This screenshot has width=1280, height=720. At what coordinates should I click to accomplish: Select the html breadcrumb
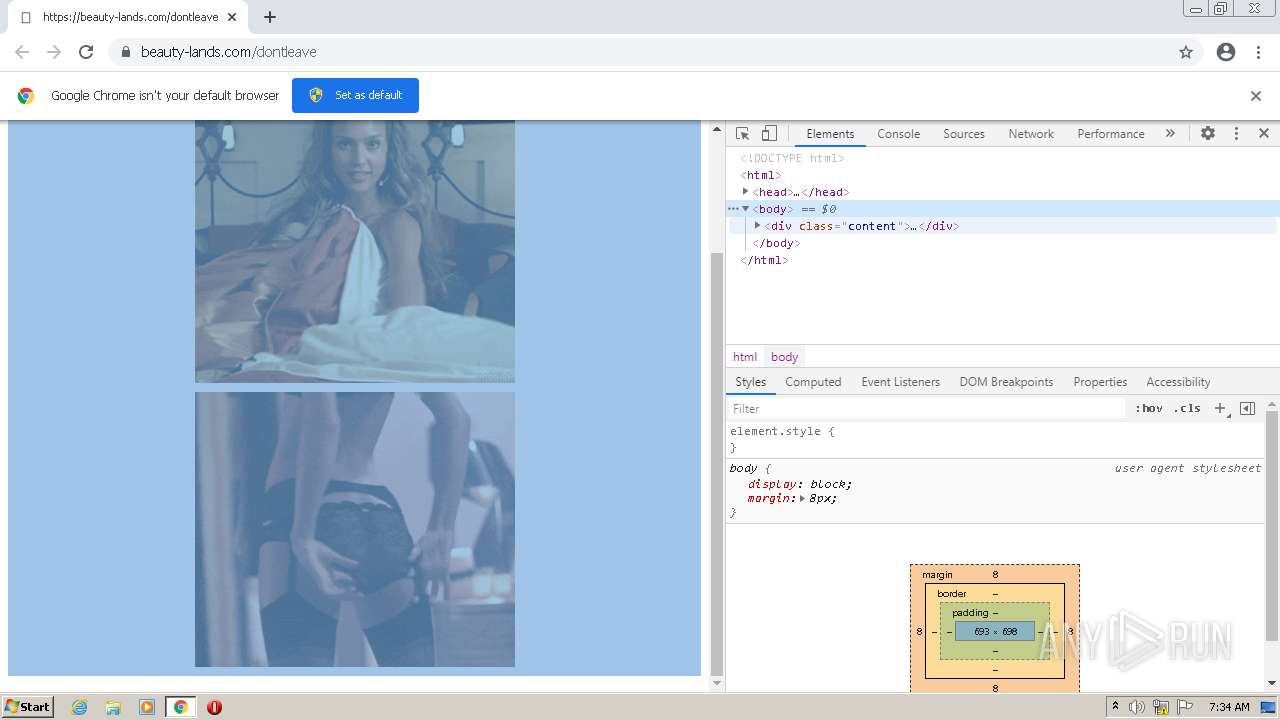pos(745,357)
